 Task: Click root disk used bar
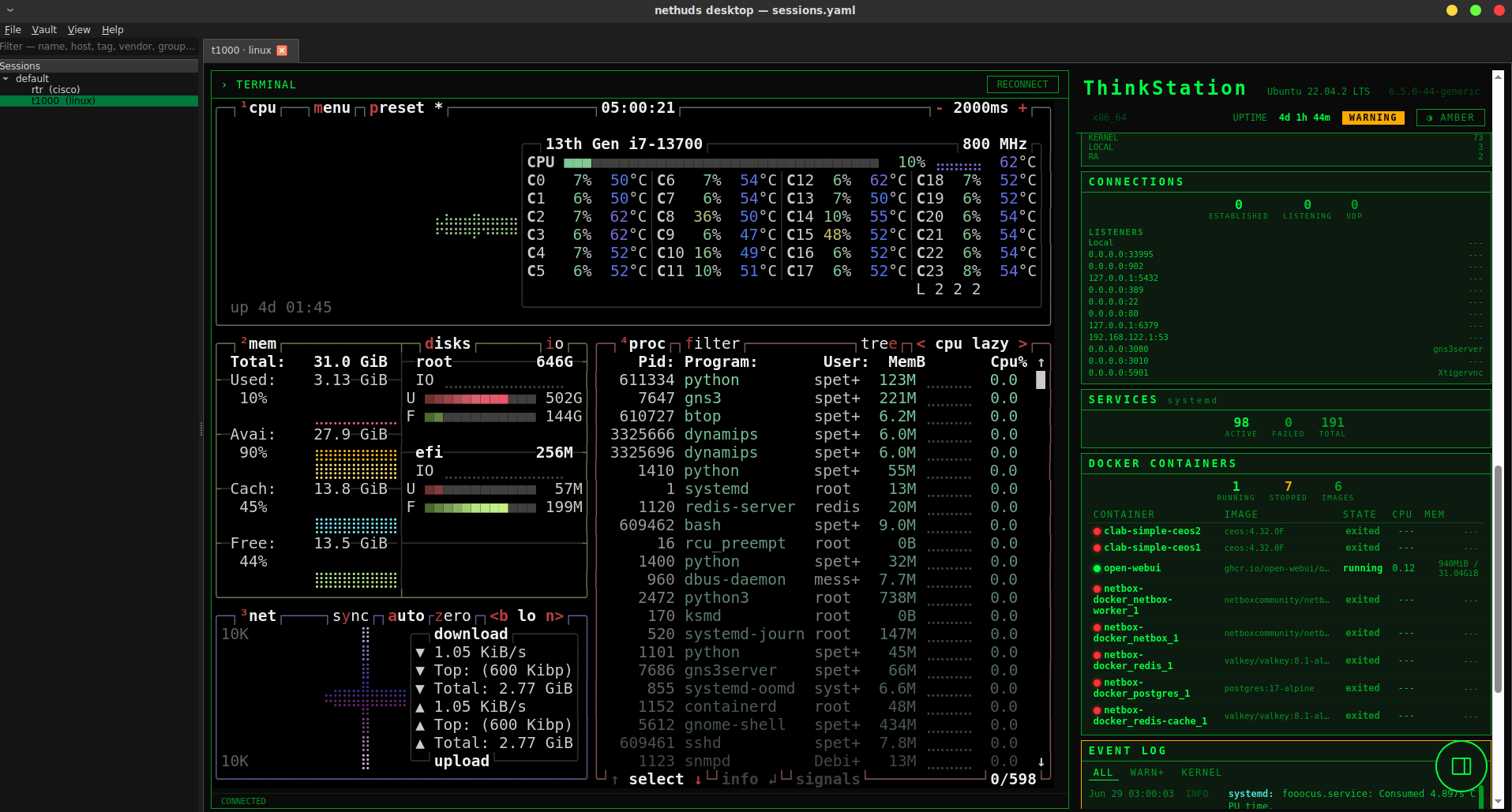480,399
